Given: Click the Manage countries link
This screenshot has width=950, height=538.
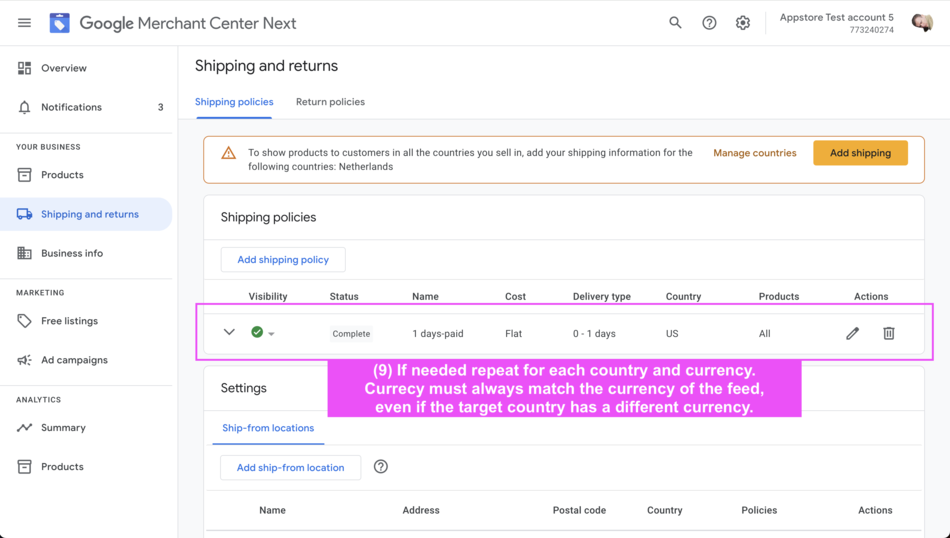Looking at the screenshot, I should [754, 153].
